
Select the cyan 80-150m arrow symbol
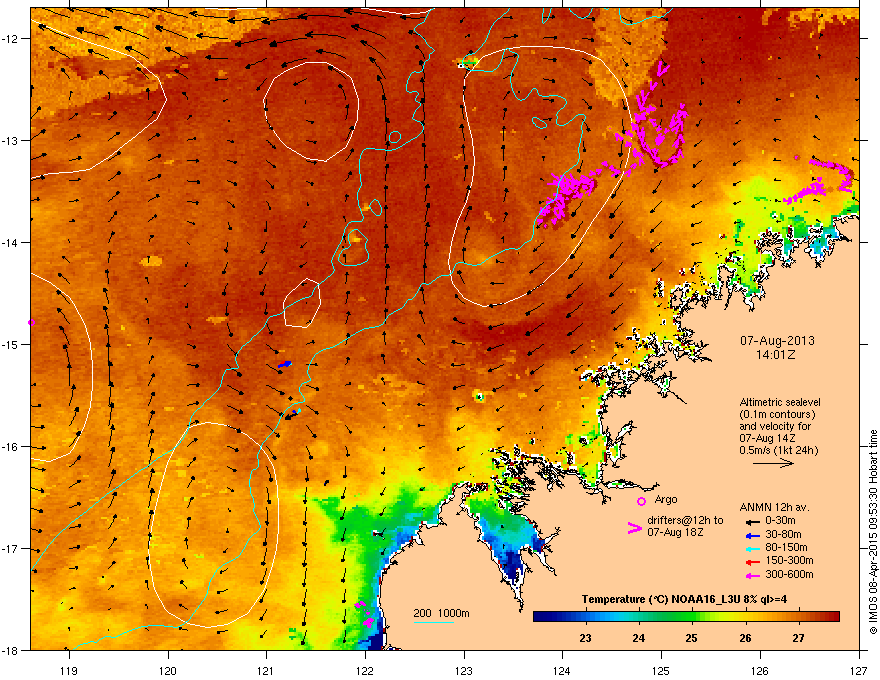coord(752,549)
